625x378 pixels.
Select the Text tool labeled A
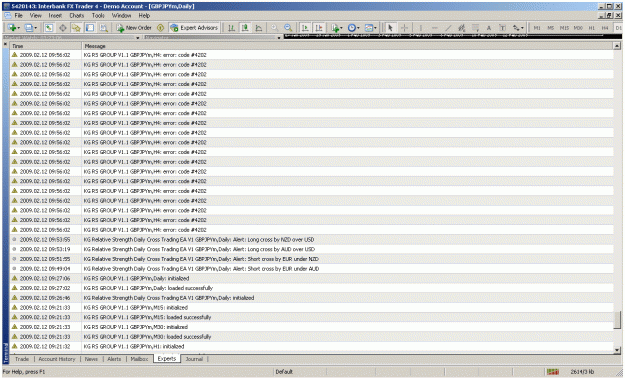pos(489,28)
